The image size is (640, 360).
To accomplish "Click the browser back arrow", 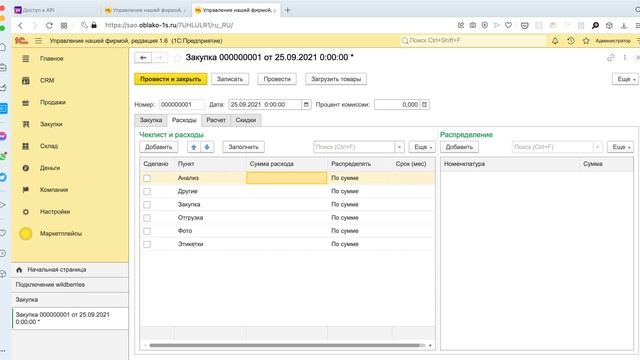I will 20,25.
